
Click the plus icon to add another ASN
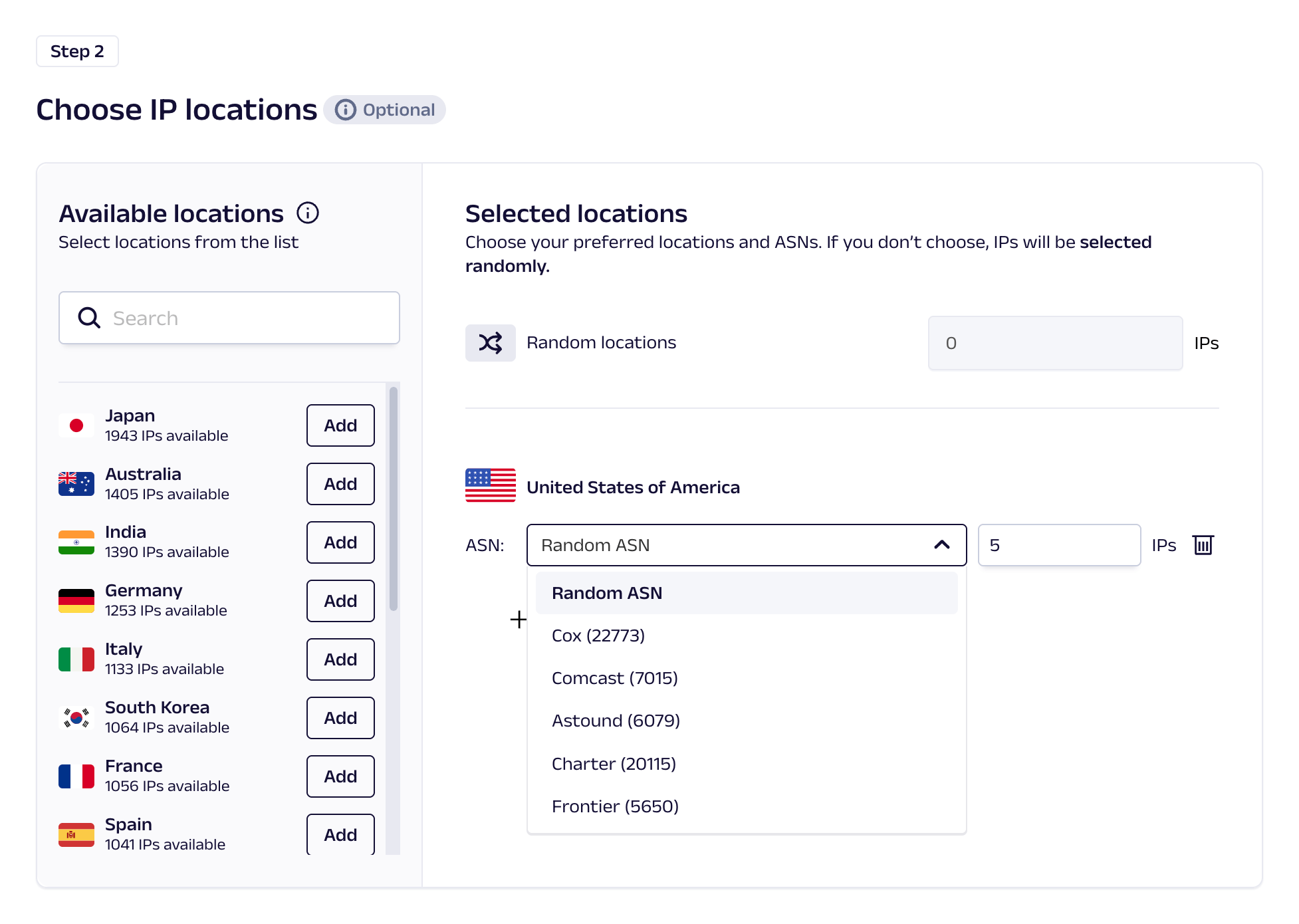(518, 620)
